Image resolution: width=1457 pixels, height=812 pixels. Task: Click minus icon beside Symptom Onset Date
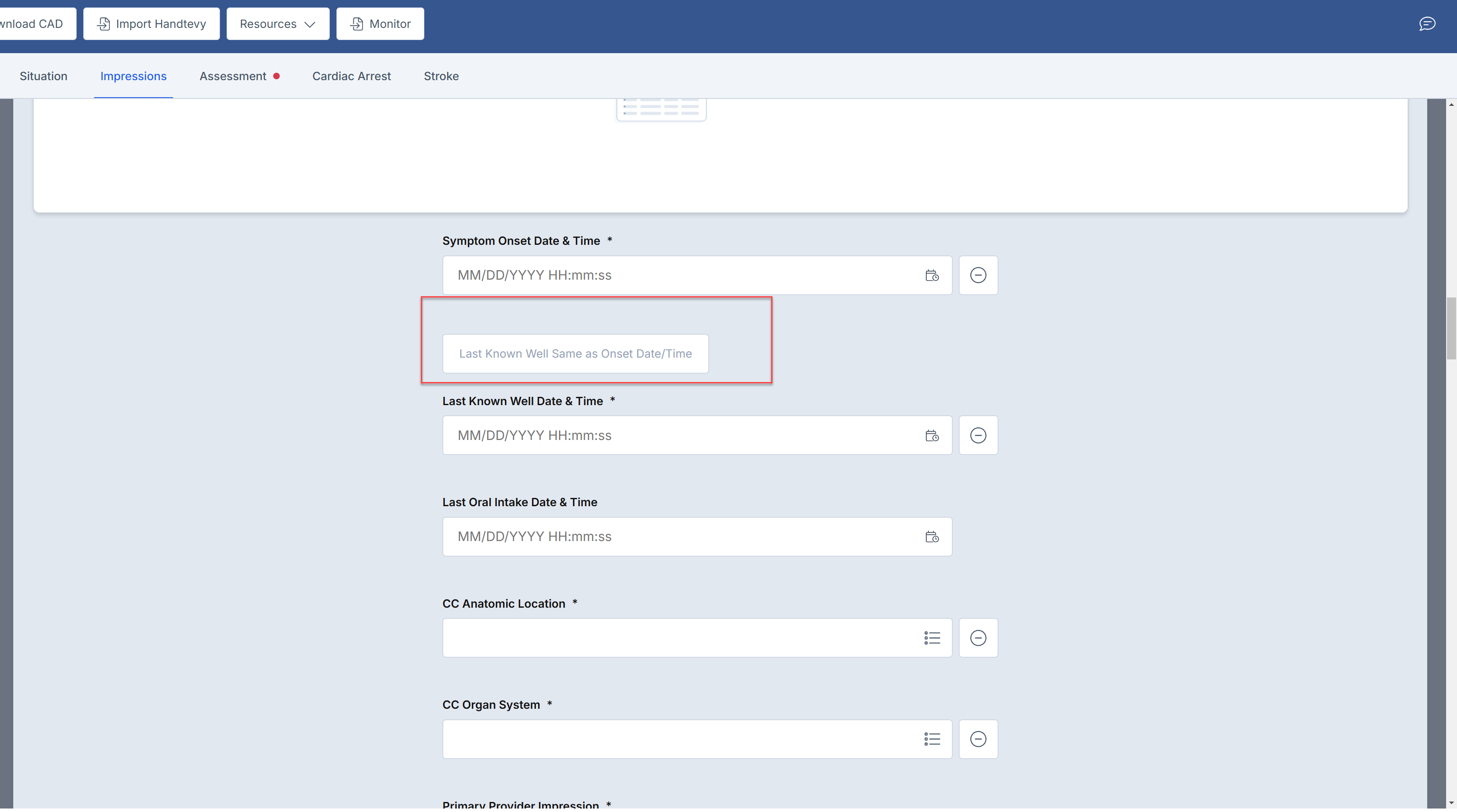click(x=978, y=275)
